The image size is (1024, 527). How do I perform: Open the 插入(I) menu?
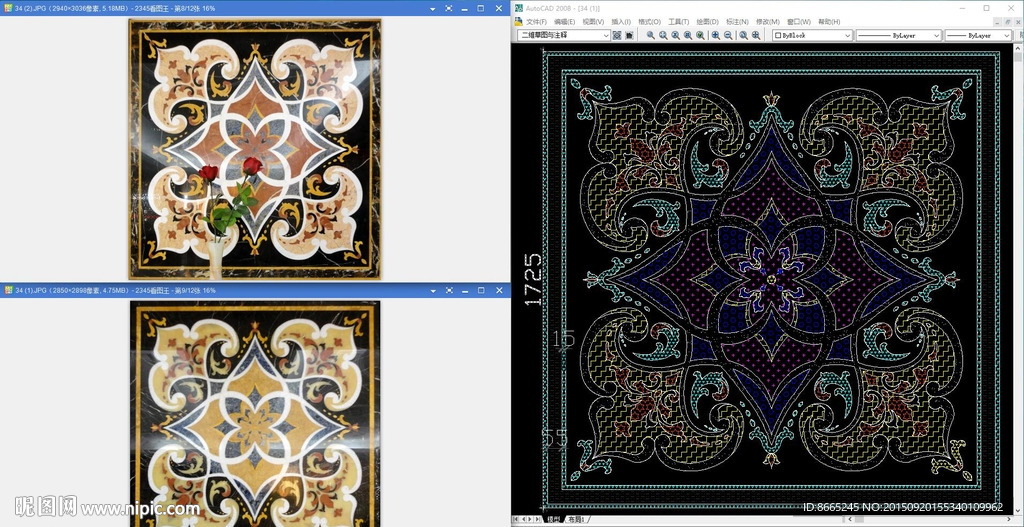621,22
